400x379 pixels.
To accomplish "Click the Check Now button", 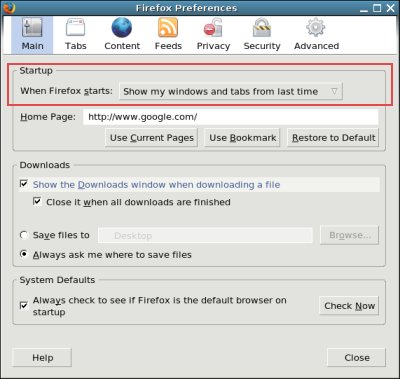I will (x=349, y=306).
